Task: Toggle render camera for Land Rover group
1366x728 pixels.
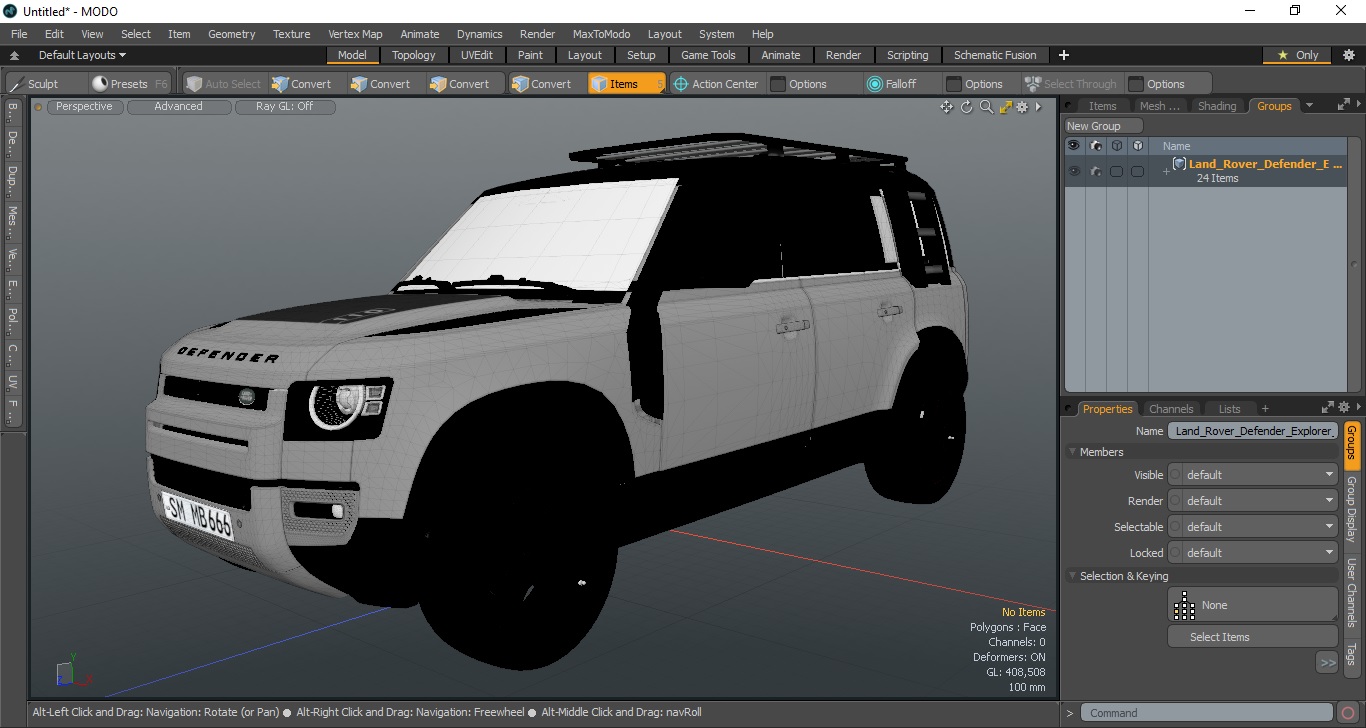Action: 1096,171
